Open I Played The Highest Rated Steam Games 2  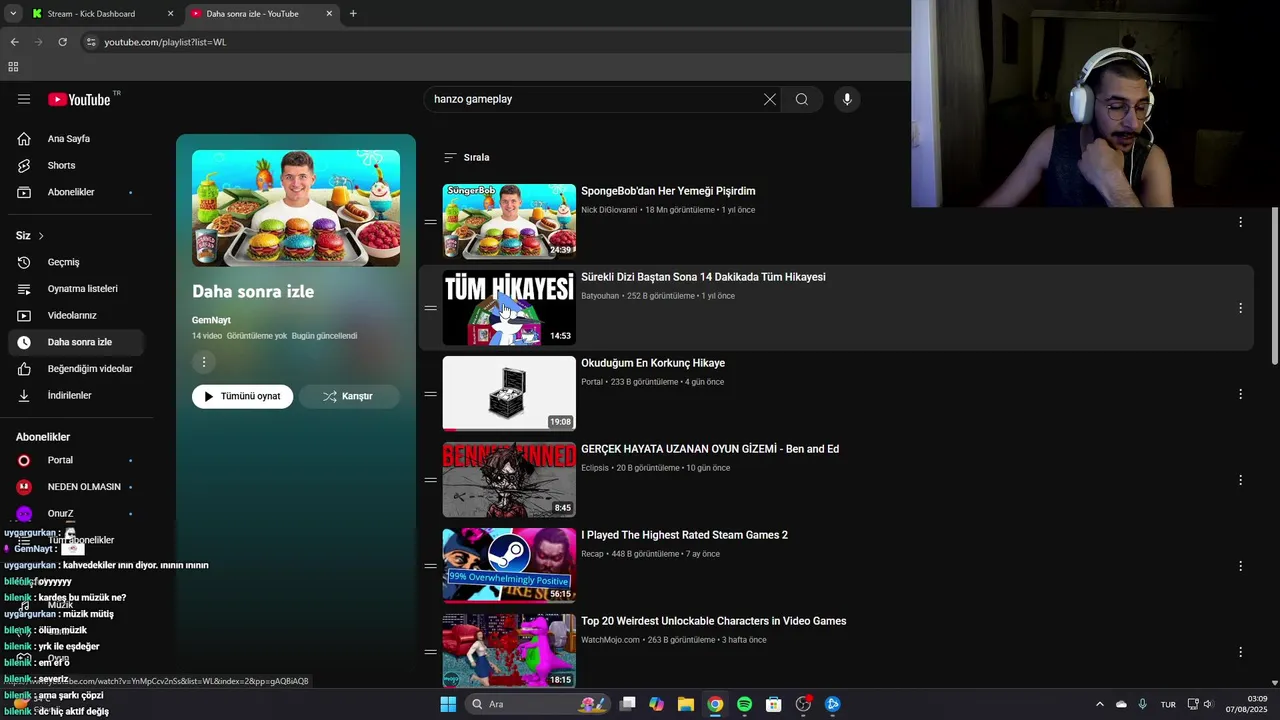(x=684, y=535)
